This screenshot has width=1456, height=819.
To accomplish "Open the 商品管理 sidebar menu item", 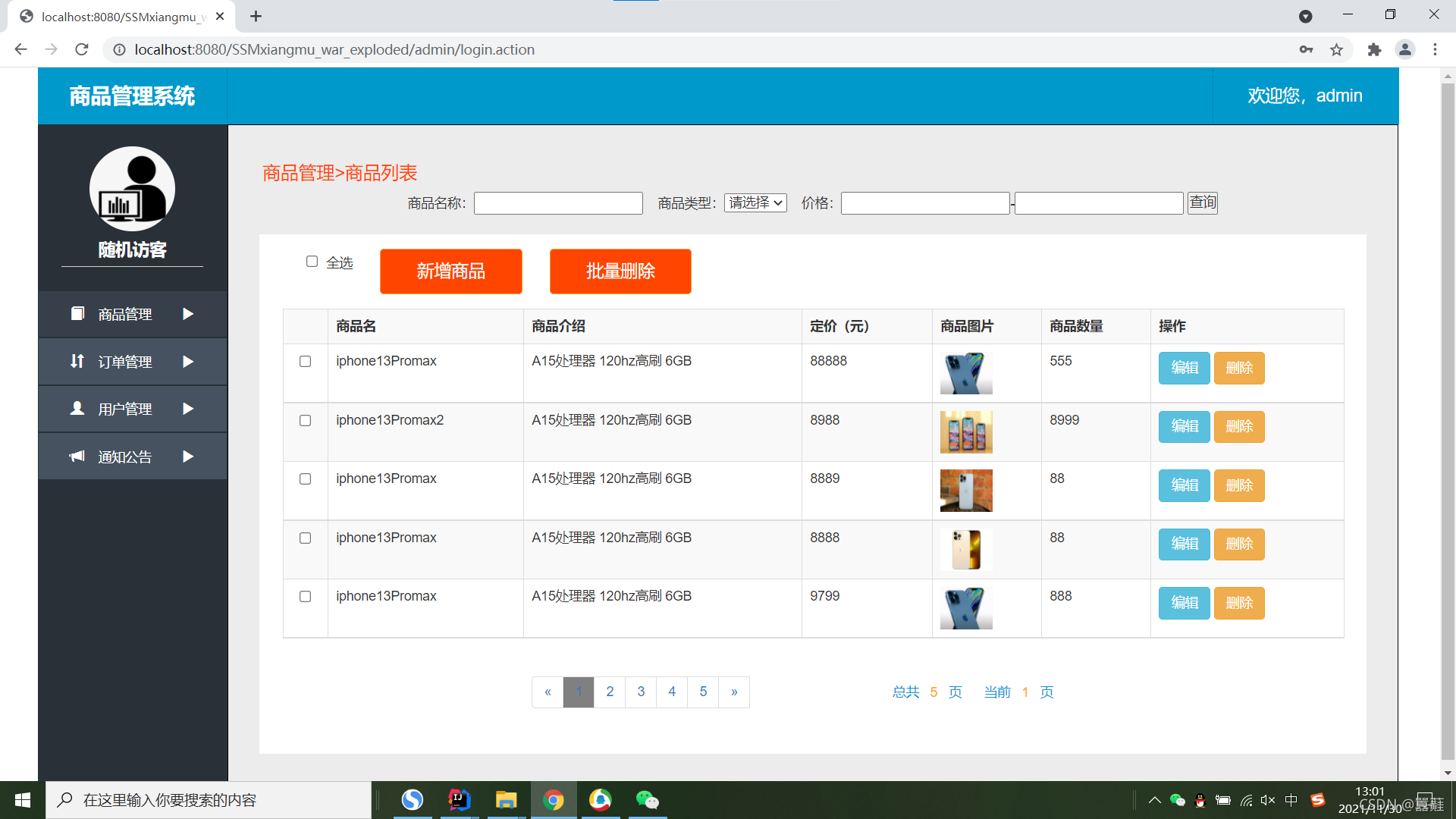I will coord(133,314).
